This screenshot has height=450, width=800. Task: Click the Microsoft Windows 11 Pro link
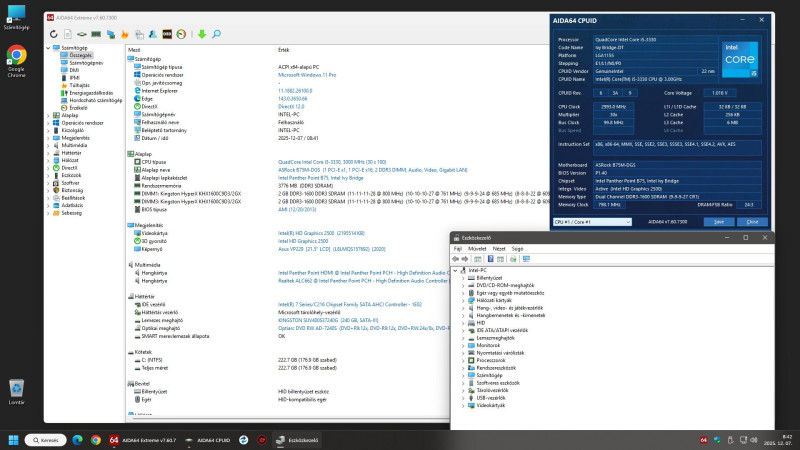click(307, 75)
